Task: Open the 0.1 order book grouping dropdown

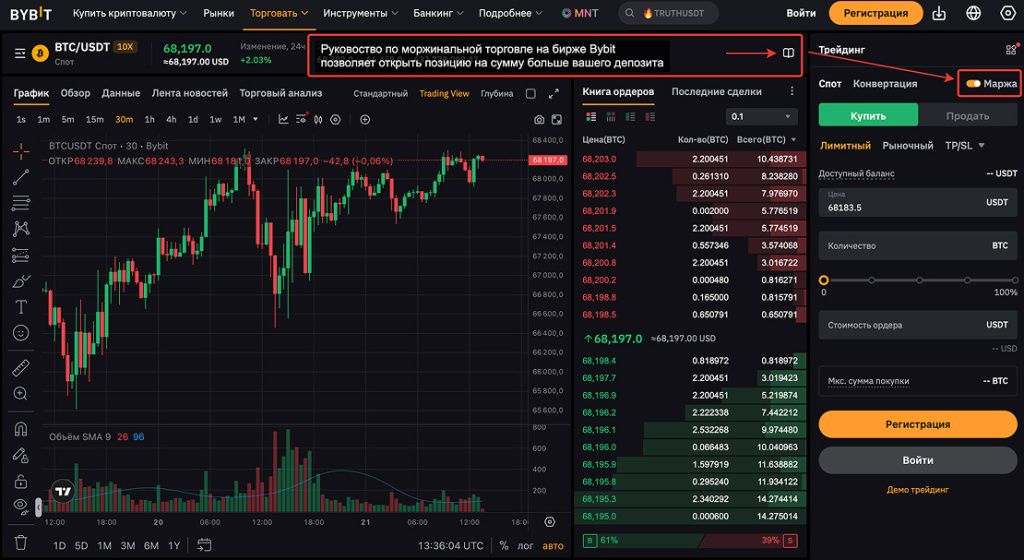Action: [x=761, y=117]
